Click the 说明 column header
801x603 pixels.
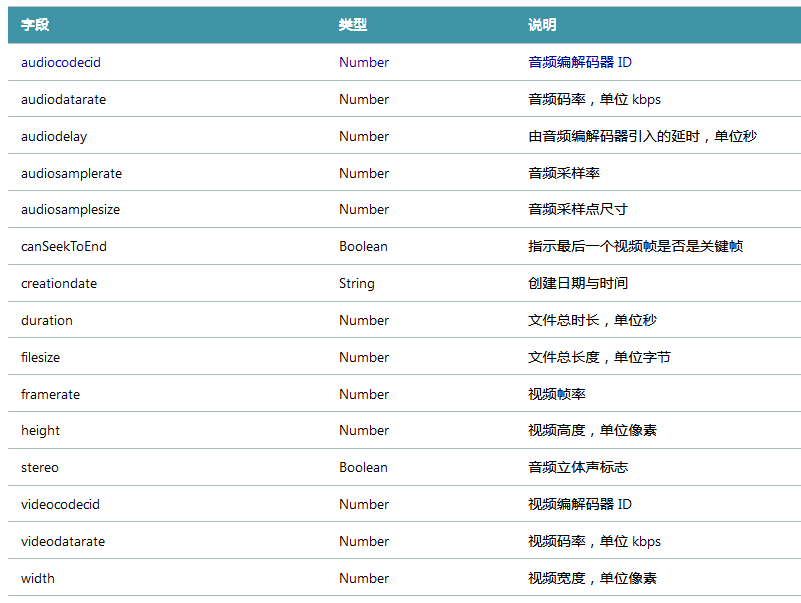pyautogui.click(x=542, y=25)
